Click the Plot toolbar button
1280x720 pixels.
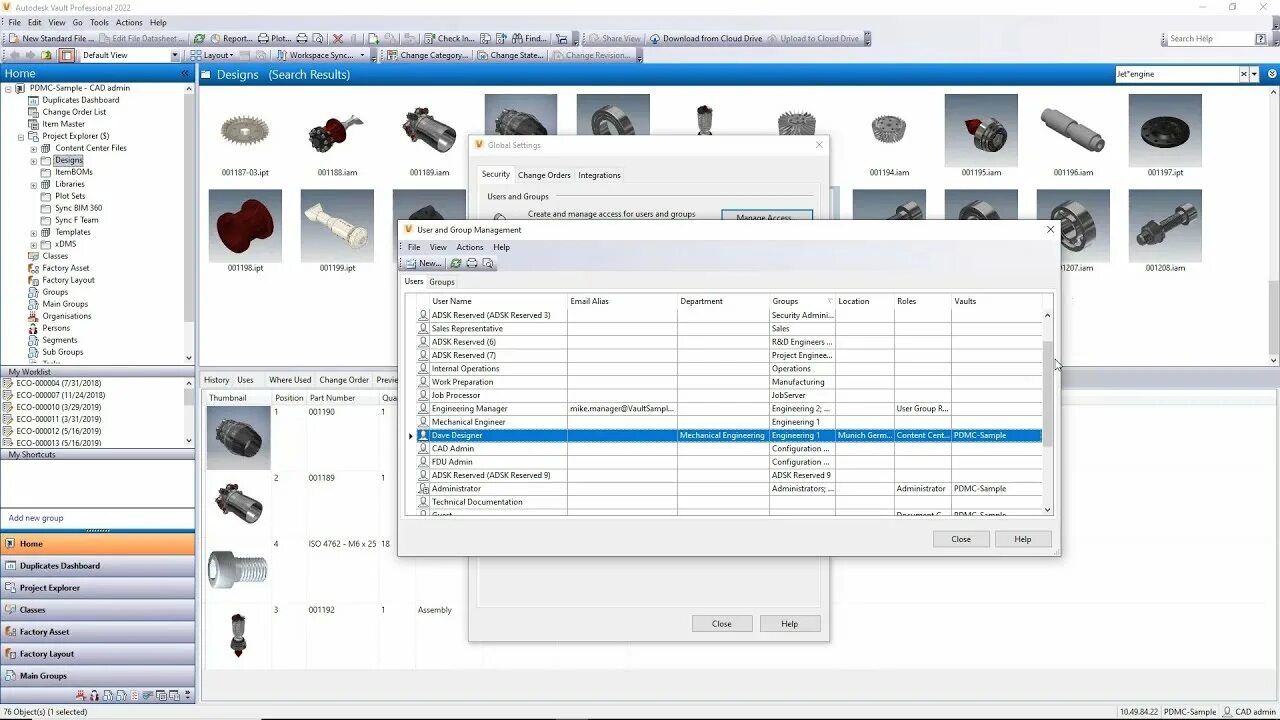coord(274,38)
